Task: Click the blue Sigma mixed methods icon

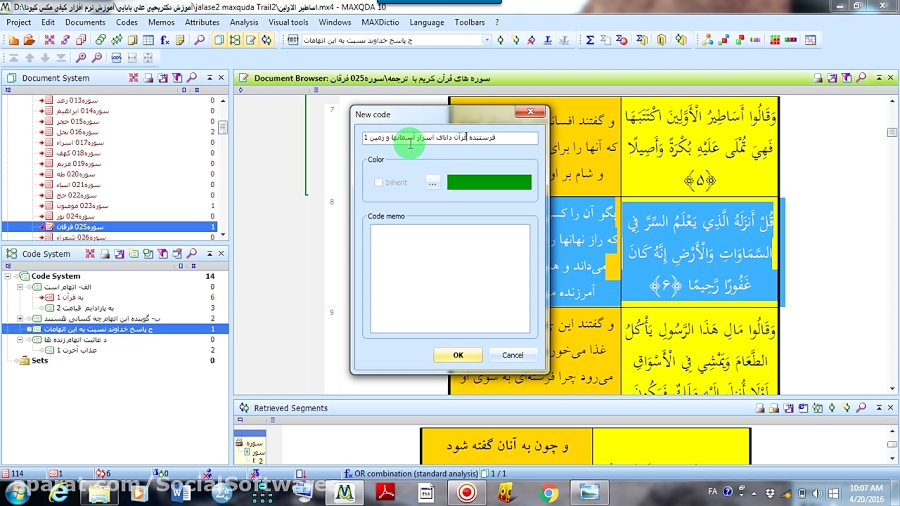Action: click(x=590, y=40)
